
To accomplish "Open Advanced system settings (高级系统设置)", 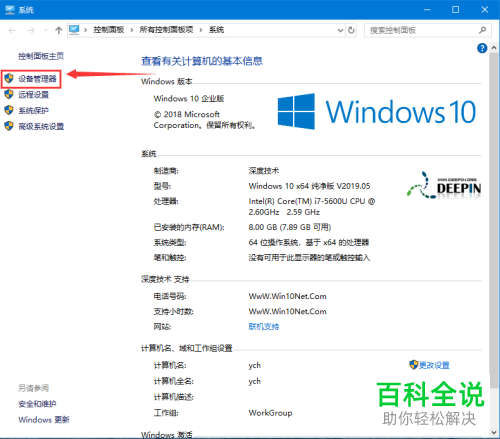I will pyautogui.click(x=41, y=126).
